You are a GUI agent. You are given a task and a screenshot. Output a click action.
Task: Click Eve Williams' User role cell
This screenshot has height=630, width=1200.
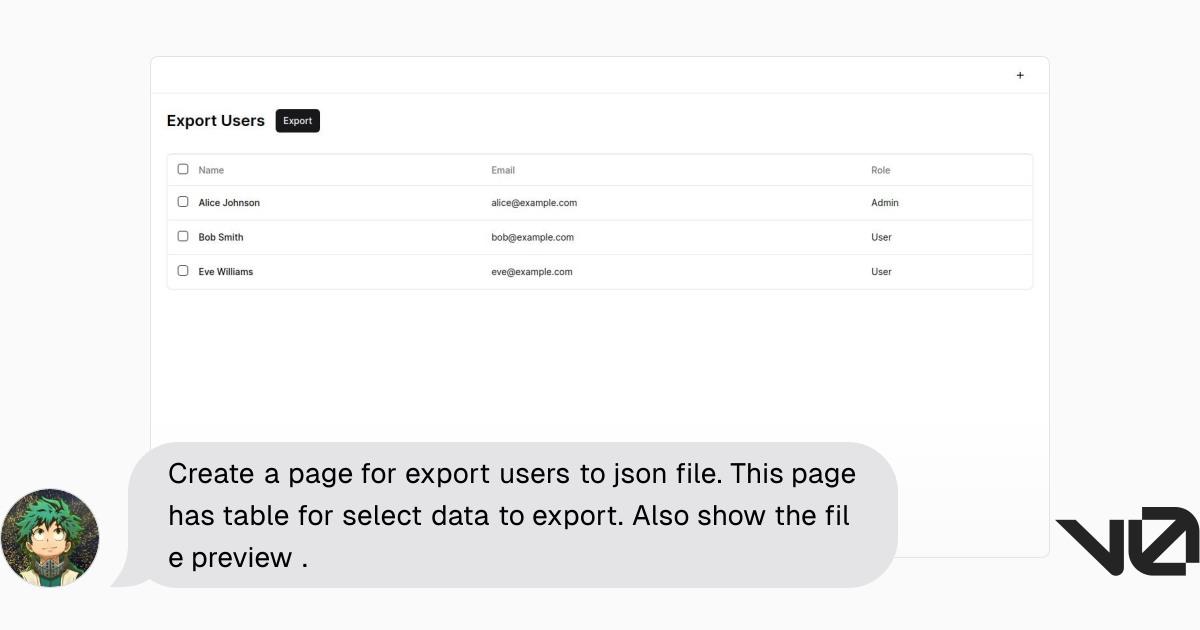(881, 272)
